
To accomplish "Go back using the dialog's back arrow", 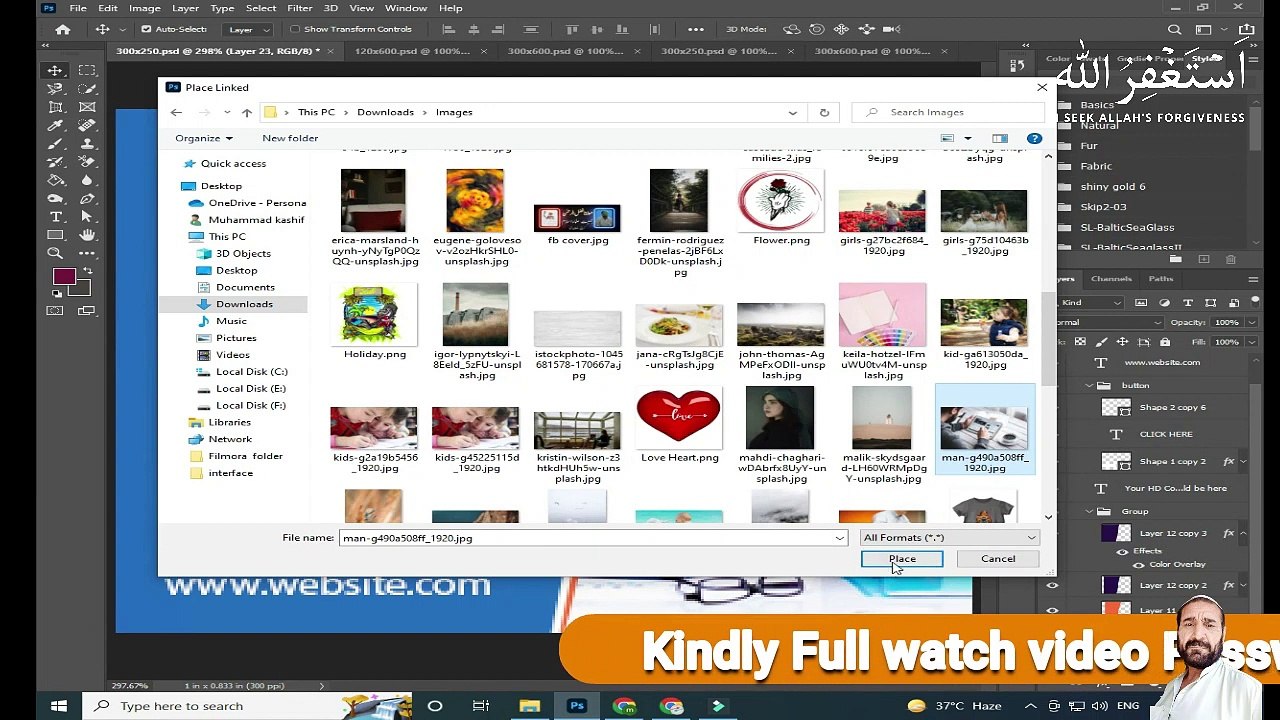I will pos(176,112).
